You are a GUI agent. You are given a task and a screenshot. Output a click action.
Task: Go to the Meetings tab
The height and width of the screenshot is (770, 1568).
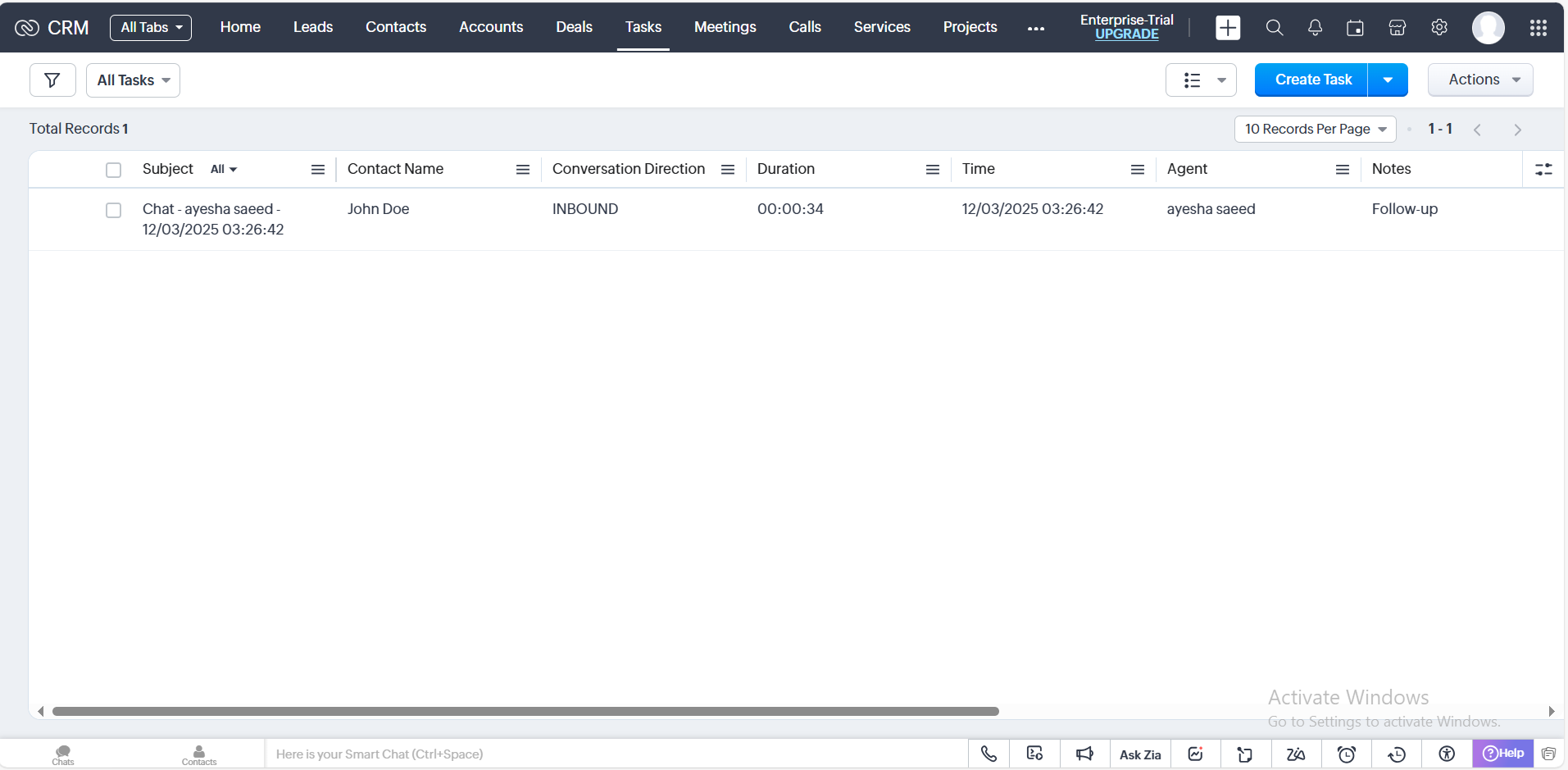pyautogui.click(x=725, y=27)
